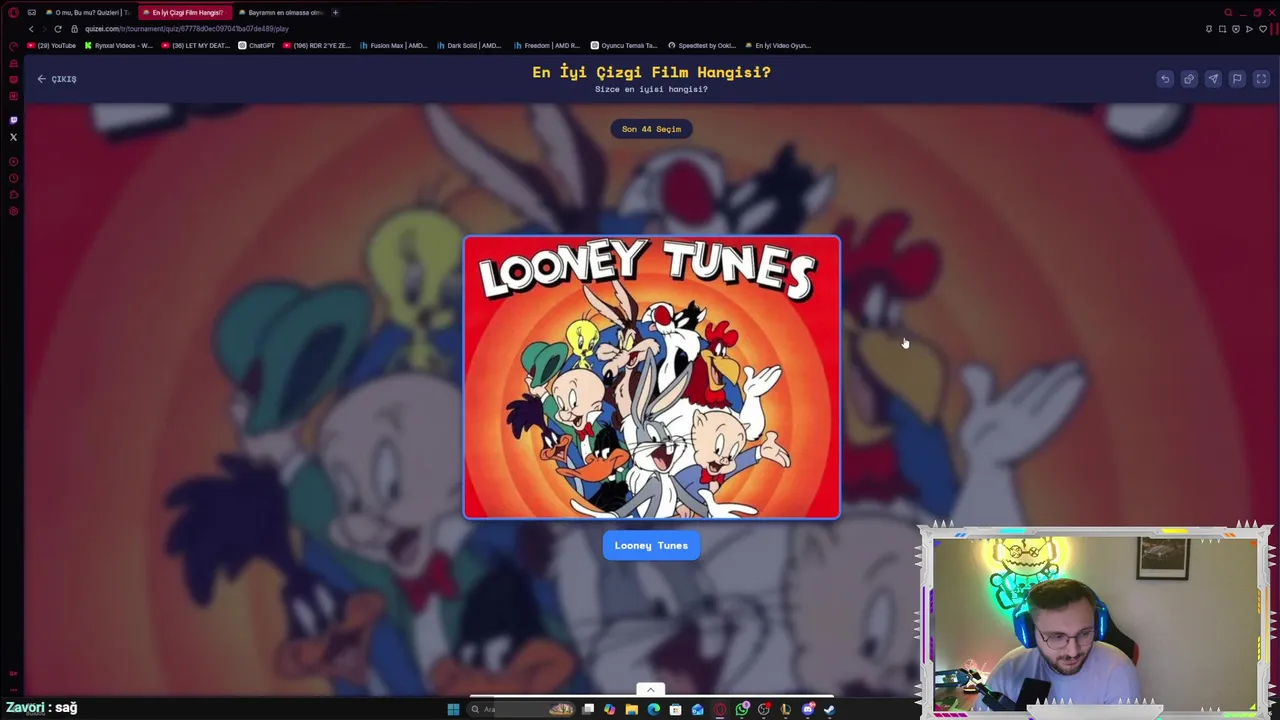Viewport: 1280px width, 720px height.
Task: Switch to 'O mu, Bu mu? Quizleri' tab
Action: click(x=87, y=12)
